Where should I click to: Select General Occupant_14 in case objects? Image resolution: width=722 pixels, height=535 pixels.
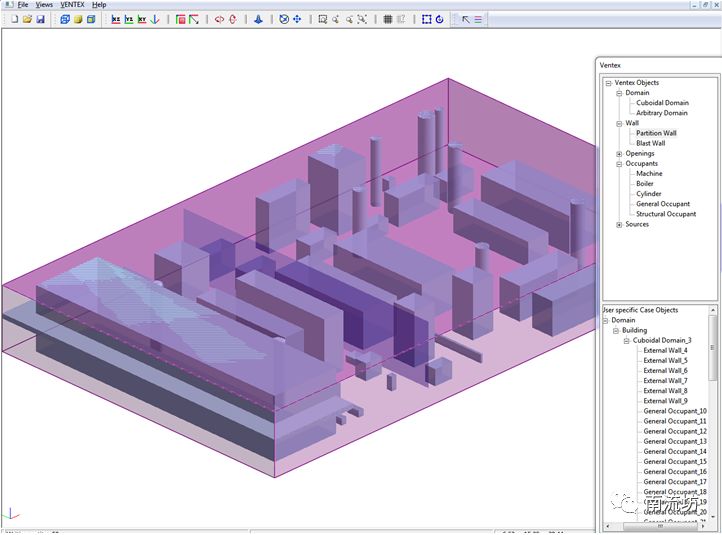click(x=675, y=452)
